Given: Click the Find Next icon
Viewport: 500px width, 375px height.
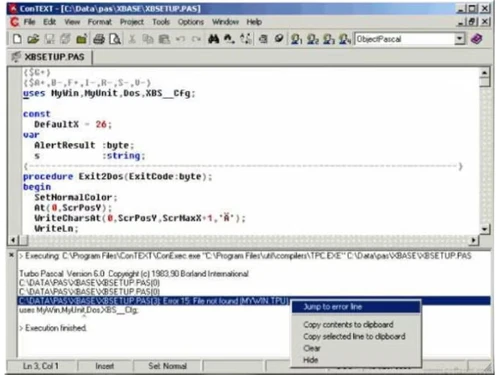Looking at the screenshot, I should tap(229, 39).
